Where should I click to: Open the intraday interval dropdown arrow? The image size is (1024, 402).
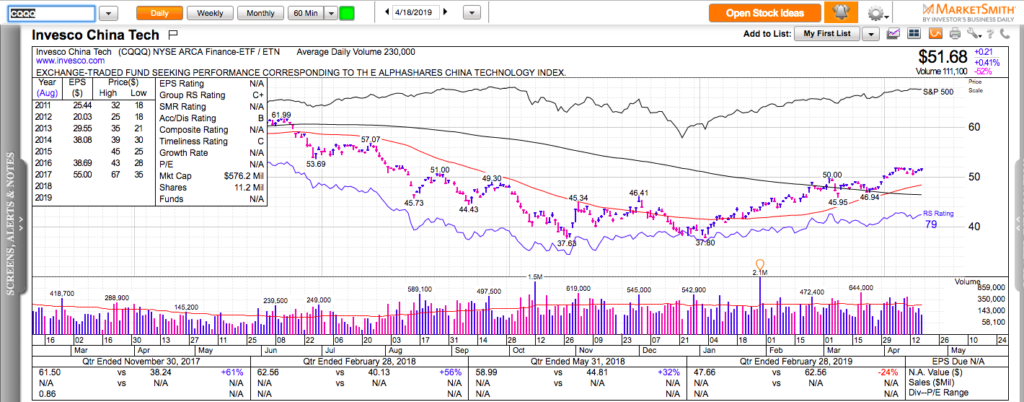pyautogui.click(x=330, y=12)
